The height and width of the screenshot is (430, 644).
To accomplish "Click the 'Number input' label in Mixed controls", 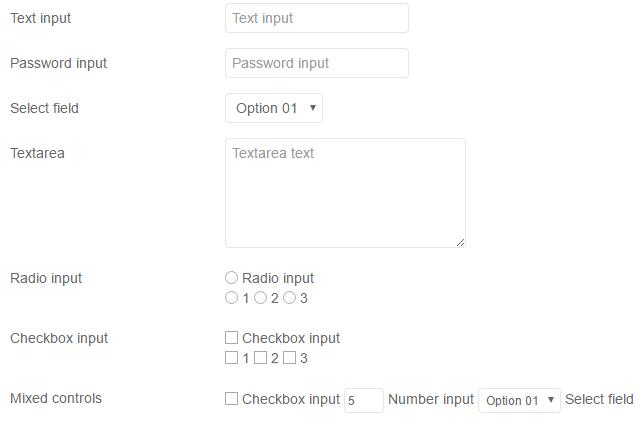I will click(x=430, y=399).
